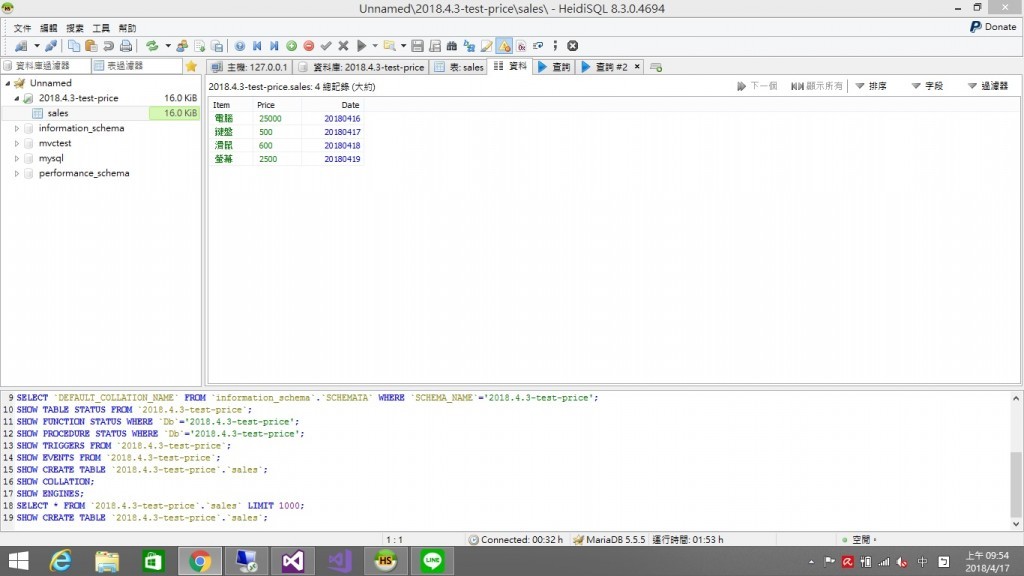This screenshot has width=1024, height=576.
Task: Click the yellow star favorites icon
Action: pos(191,66)
